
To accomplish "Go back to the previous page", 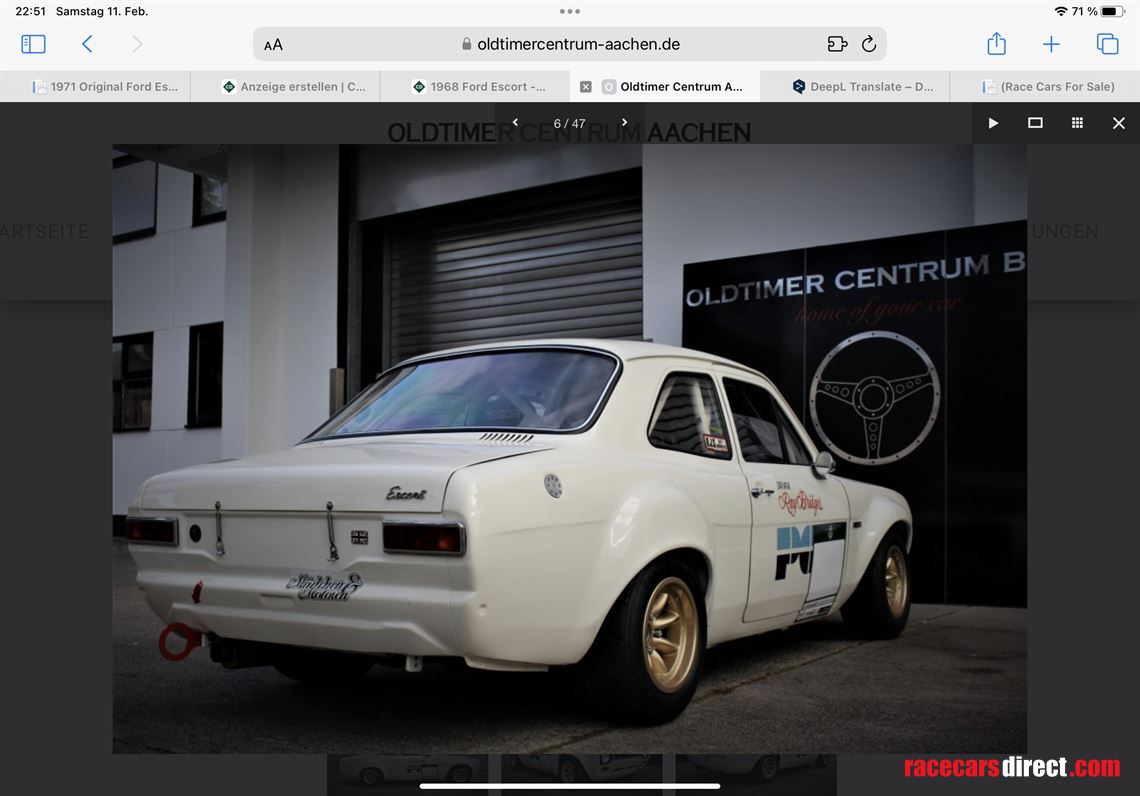I will (87, 44).
